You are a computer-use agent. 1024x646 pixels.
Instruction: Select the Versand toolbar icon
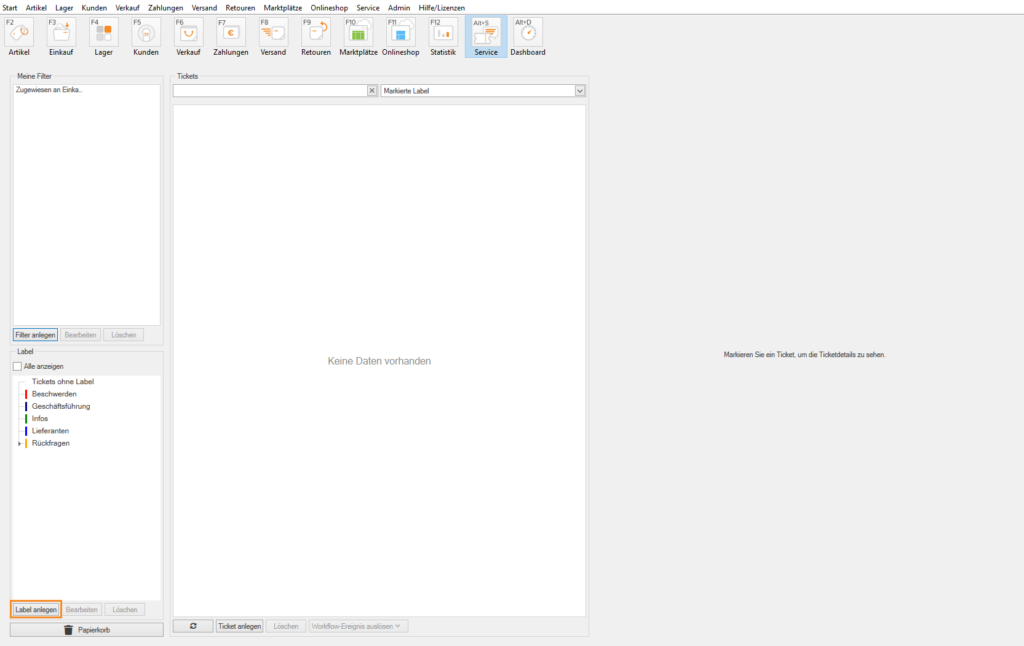click(x=273, y=33)
